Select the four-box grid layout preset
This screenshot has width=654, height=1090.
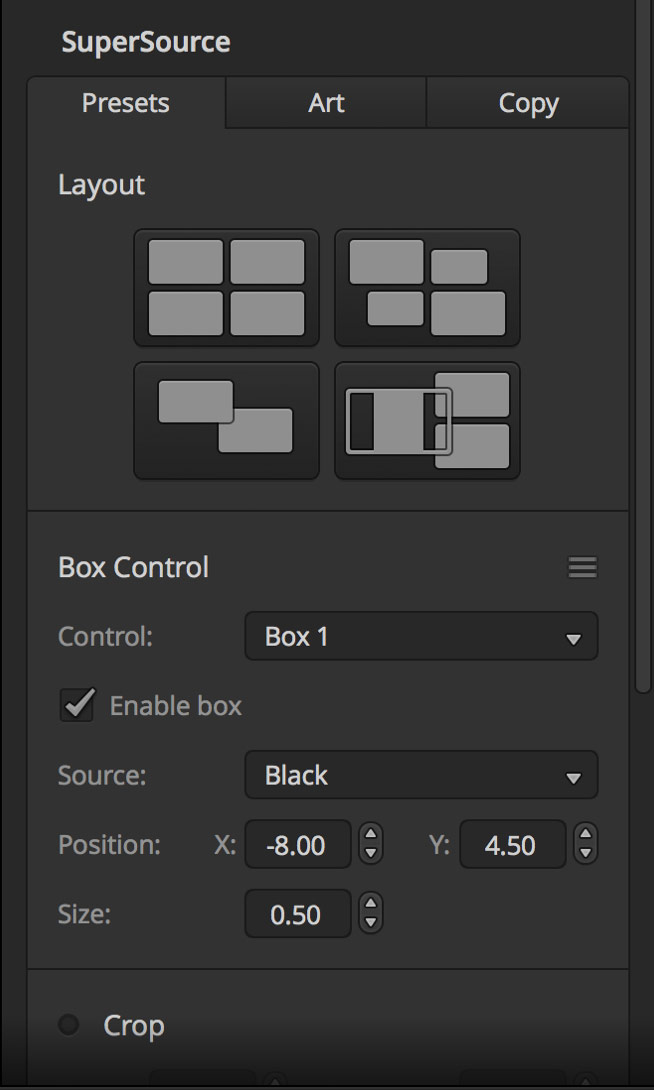point(226,288)
